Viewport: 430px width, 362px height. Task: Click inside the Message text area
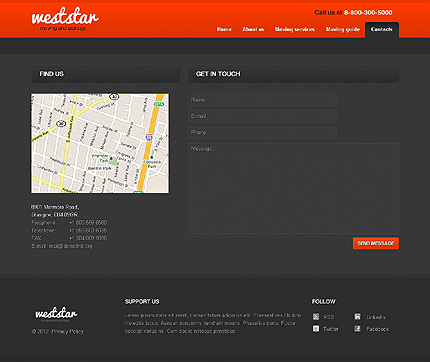point(293,188)
